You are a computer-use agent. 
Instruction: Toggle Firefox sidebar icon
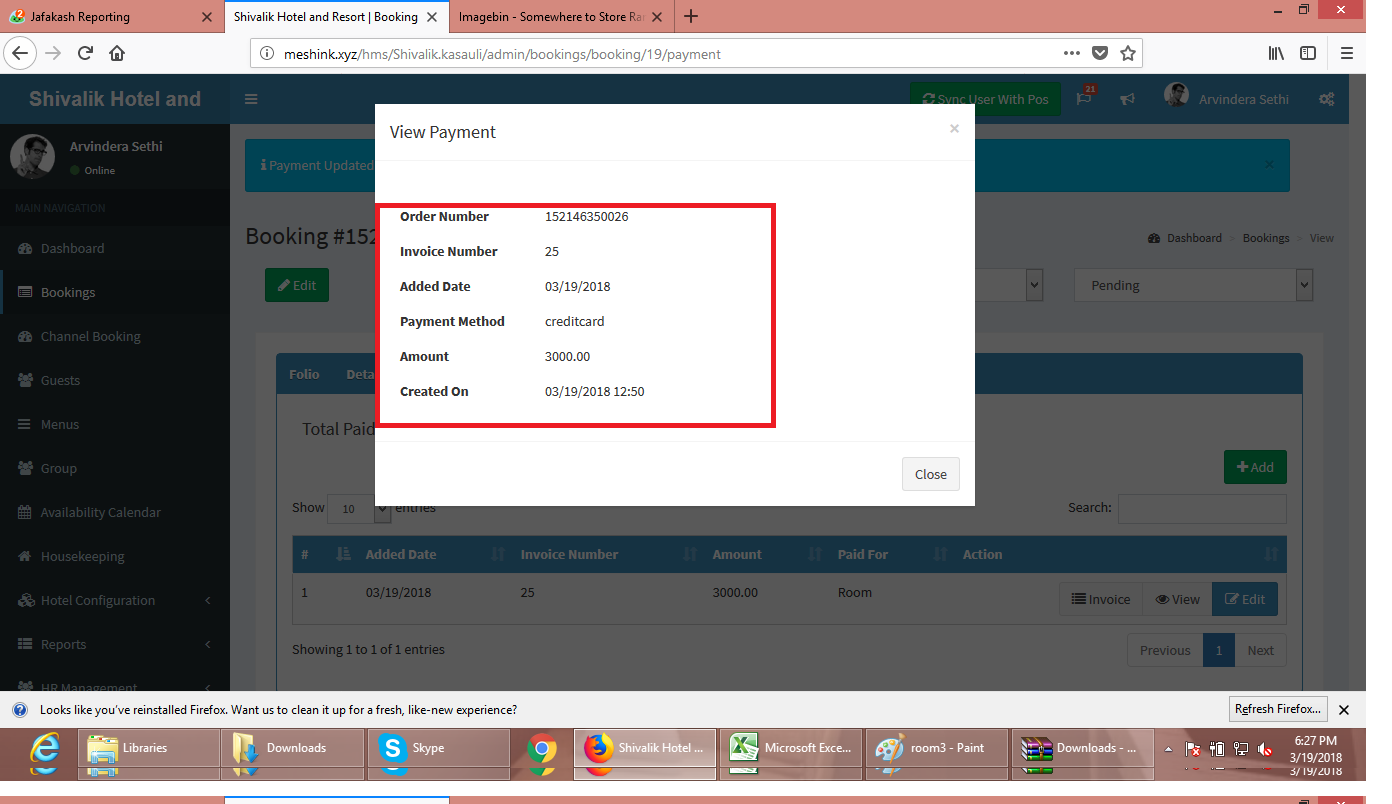click(1308, 53)
